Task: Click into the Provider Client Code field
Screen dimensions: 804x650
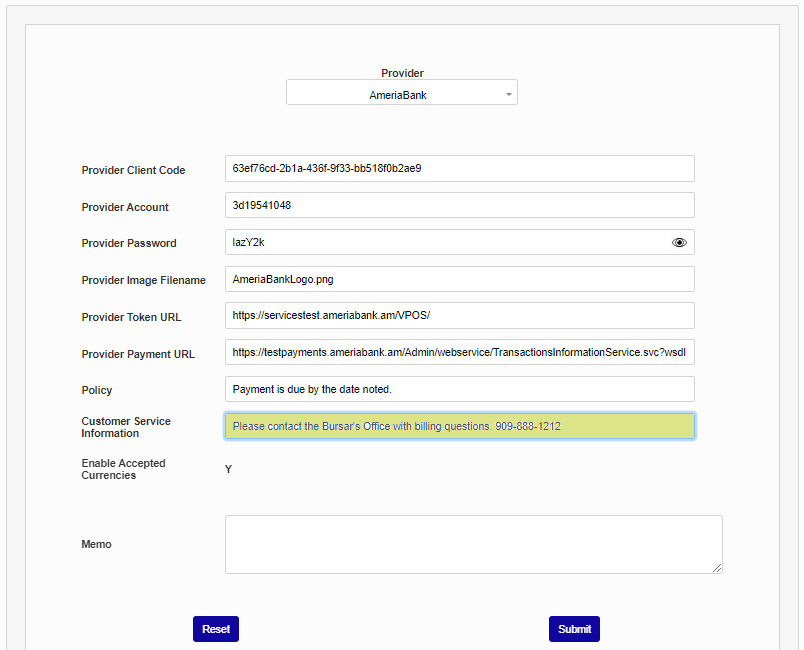Action: 459,169
